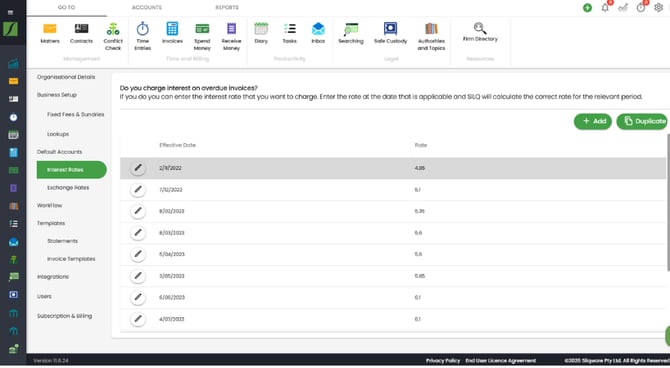Open Lookups settings page
The width and height of the screenshot is (670, 368).
point(58,134)
